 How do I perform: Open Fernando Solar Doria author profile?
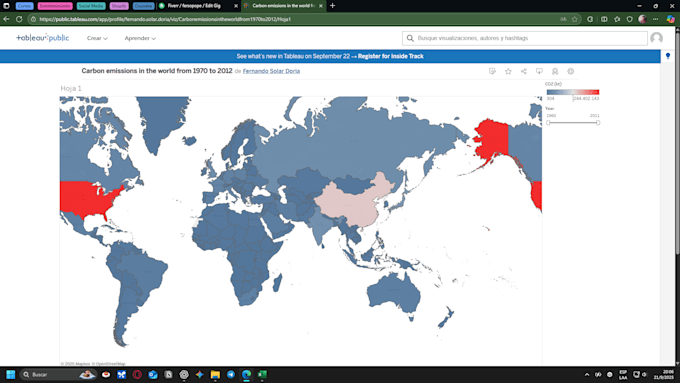click(271, 71)
